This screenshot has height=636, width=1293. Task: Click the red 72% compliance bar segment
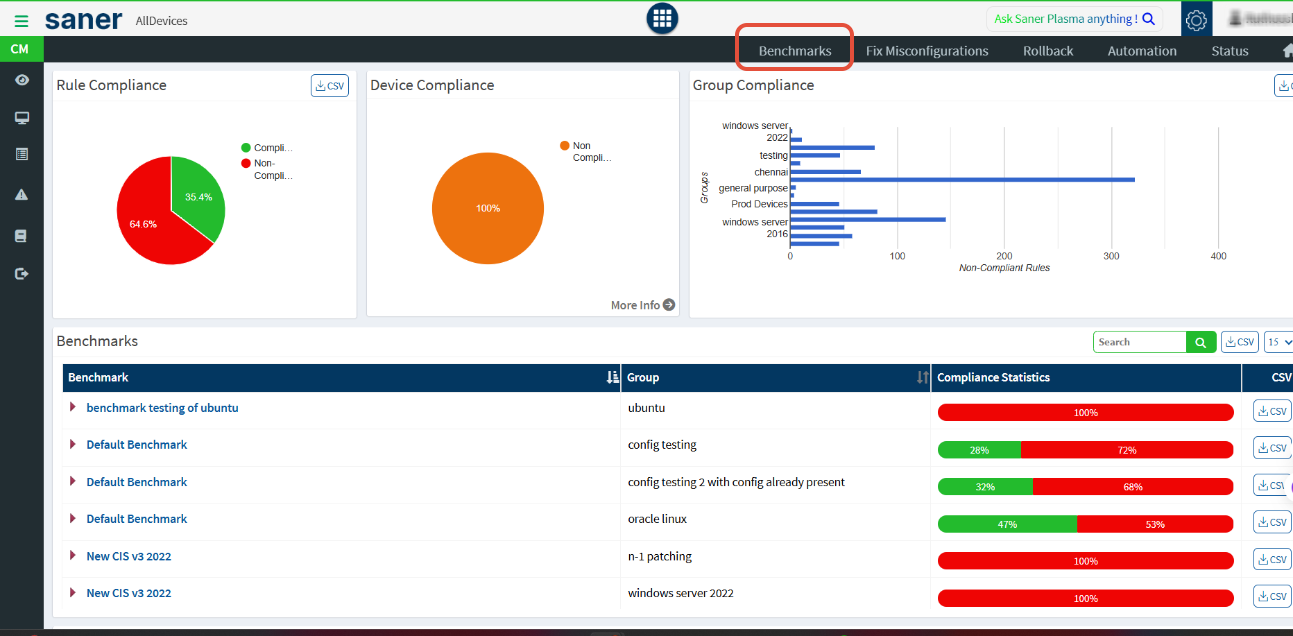pyautogui.click(x=1127, y=450)
